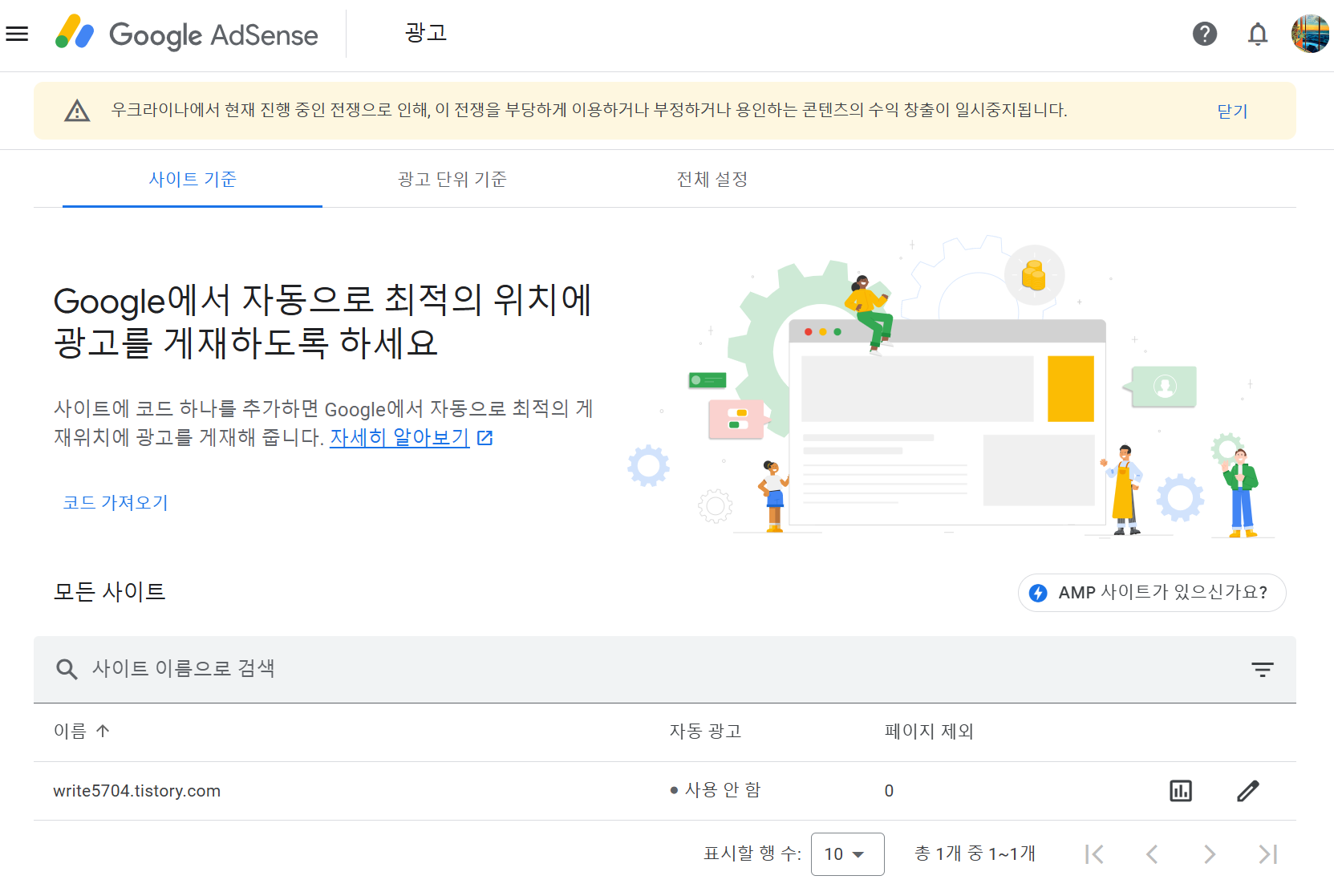Open the 전체 설정 tab
This screenshot has height=896, width=1334.
pyautogui.click(x=712, y=179)
